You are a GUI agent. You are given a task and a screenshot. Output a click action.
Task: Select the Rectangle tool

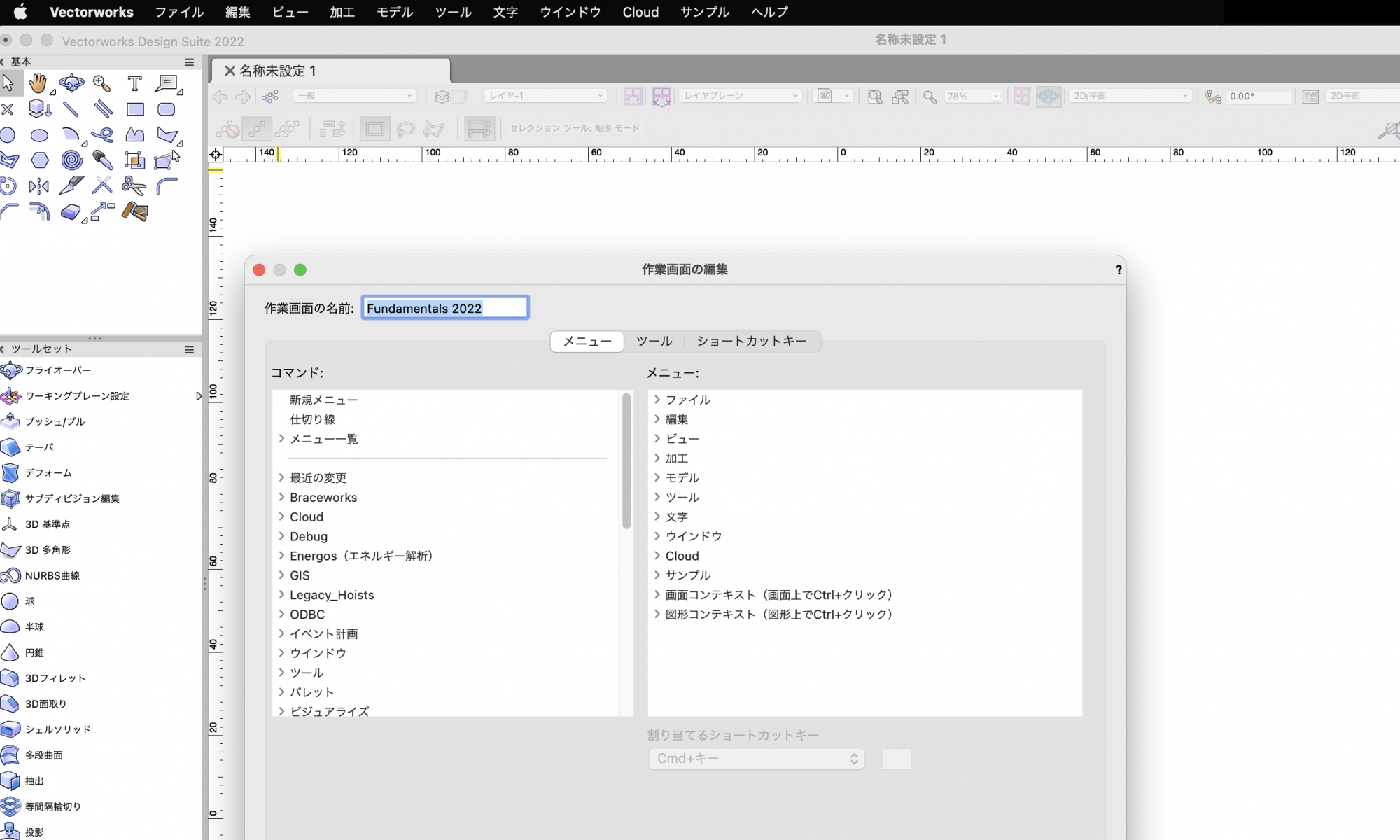(135, 109)
